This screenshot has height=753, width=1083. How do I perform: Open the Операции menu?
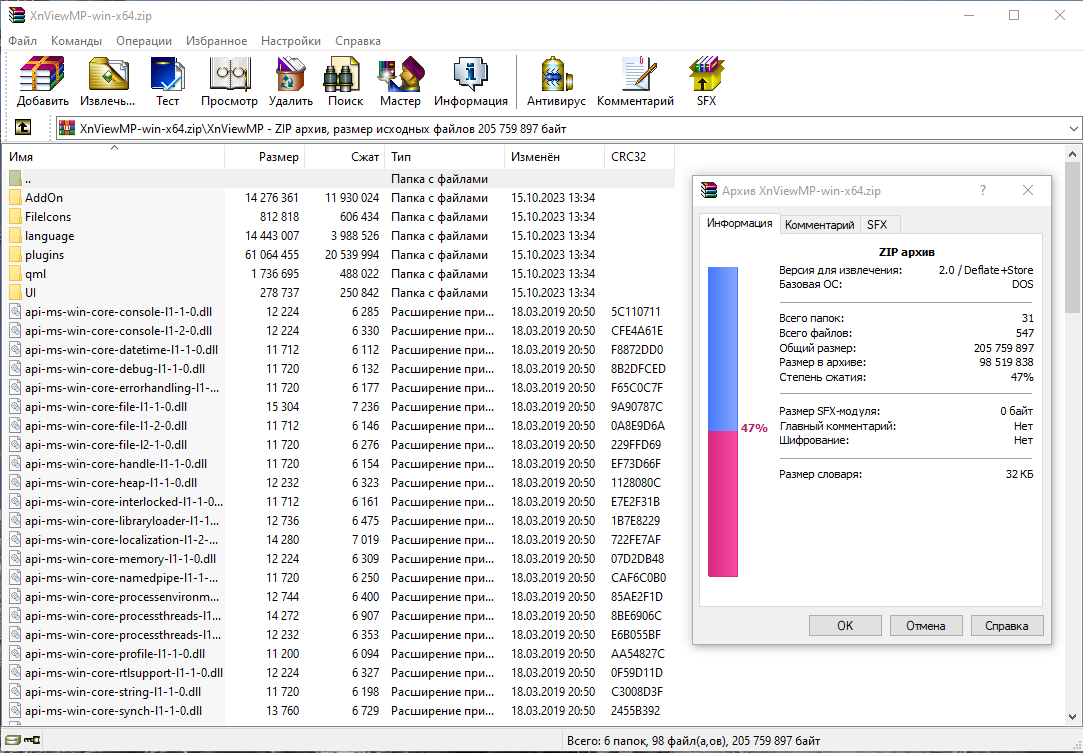[144, 41]
